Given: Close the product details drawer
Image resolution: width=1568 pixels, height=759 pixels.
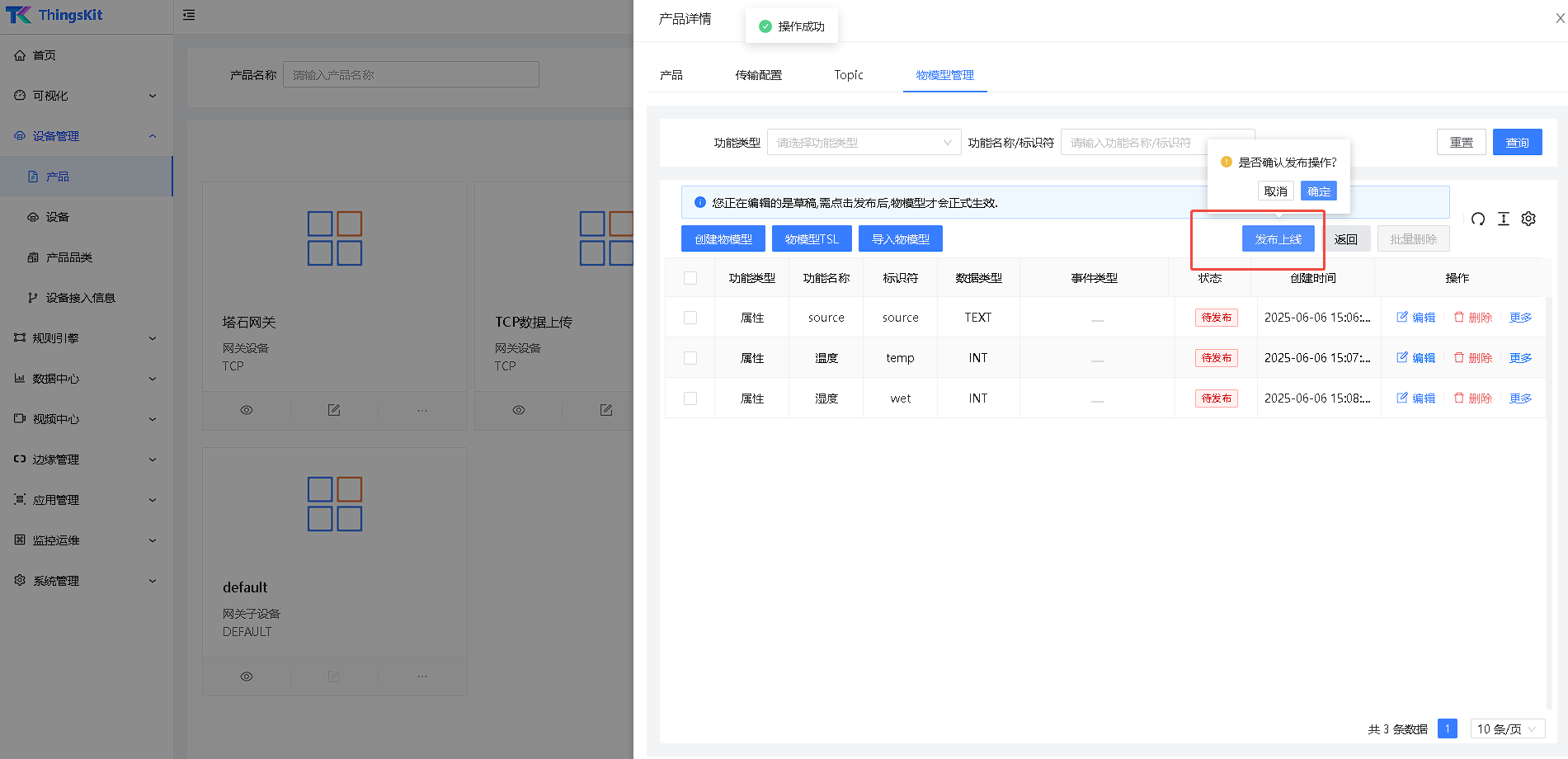Looking at the screenshot, I should pos(1560,18).
